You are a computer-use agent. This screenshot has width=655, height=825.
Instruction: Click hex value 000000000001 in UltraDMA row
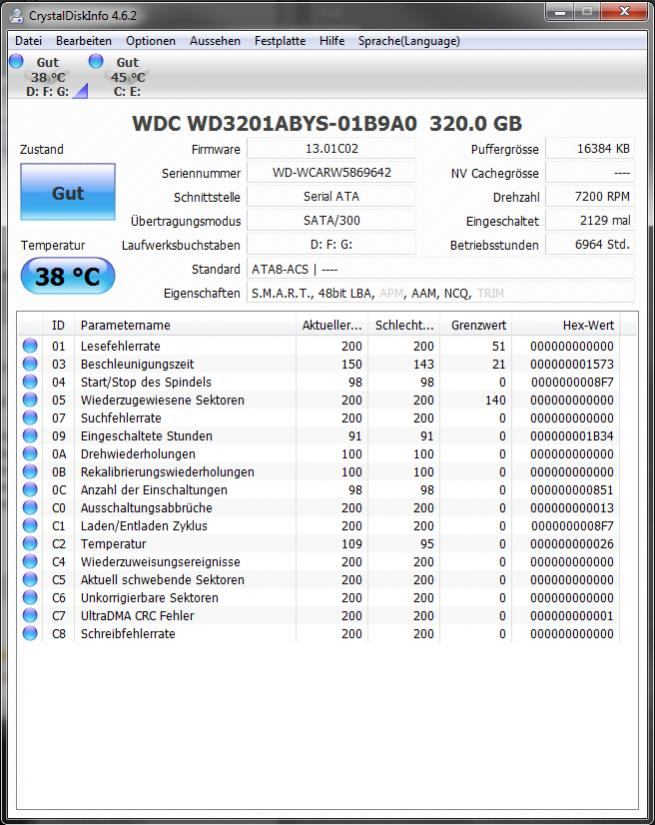click(572, 616)
